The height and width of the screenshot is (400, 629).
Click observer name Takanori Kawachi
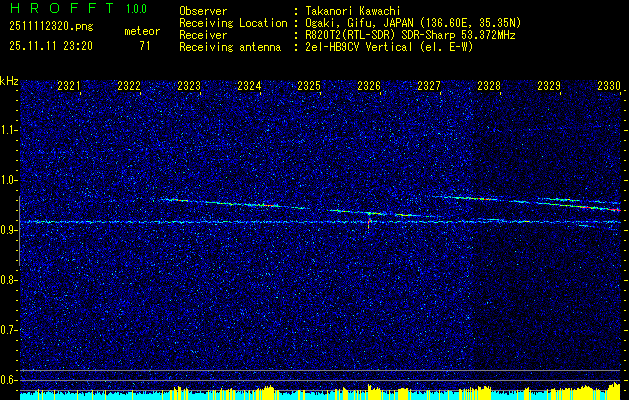point(352,11)
